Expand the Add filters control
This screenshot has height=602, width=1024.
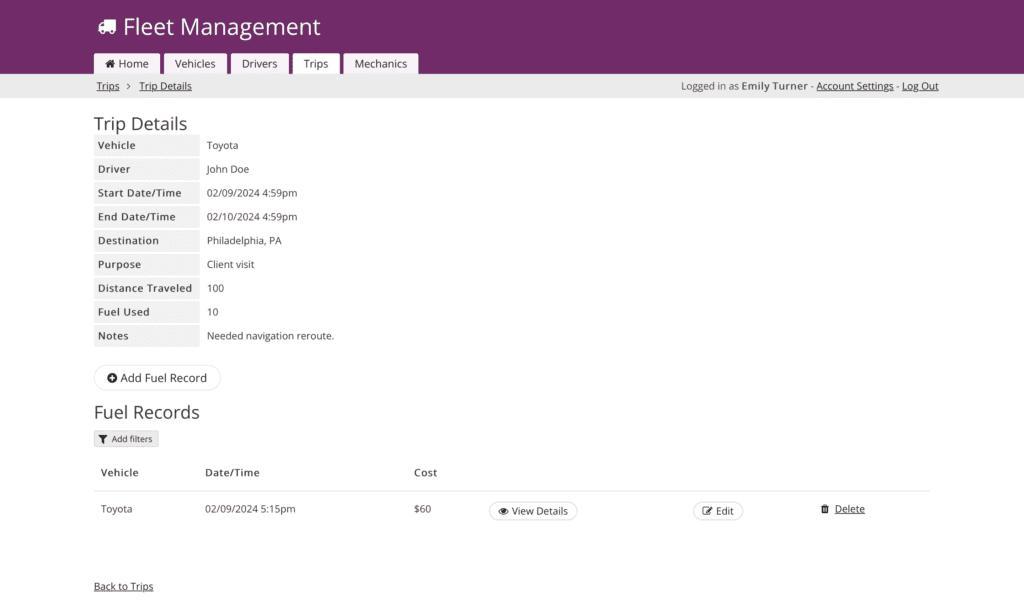pos(126,439)
